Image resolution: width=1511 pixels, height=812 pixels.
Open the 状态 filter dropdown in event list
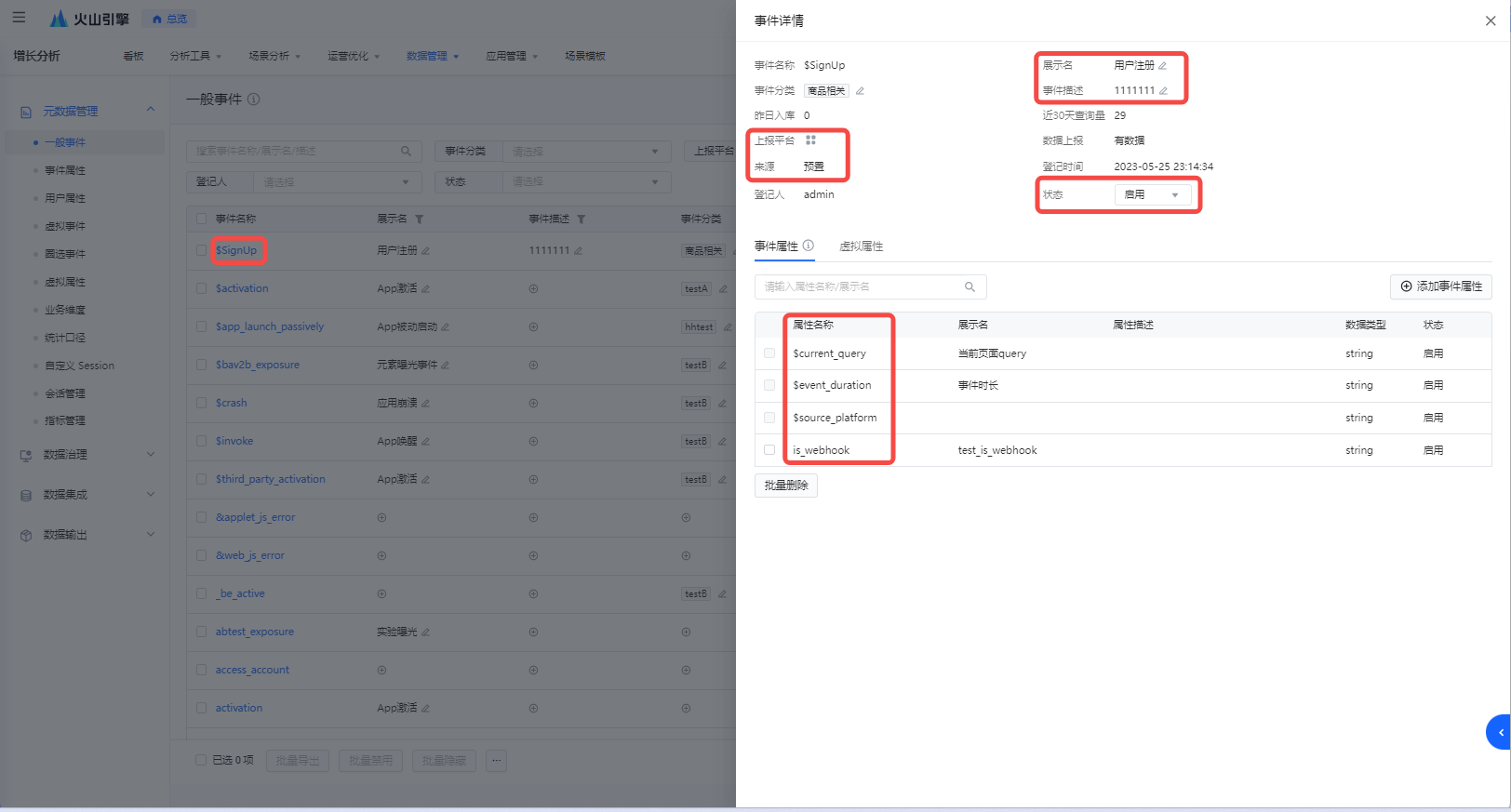pyautogui.click(x=586, y=181)
